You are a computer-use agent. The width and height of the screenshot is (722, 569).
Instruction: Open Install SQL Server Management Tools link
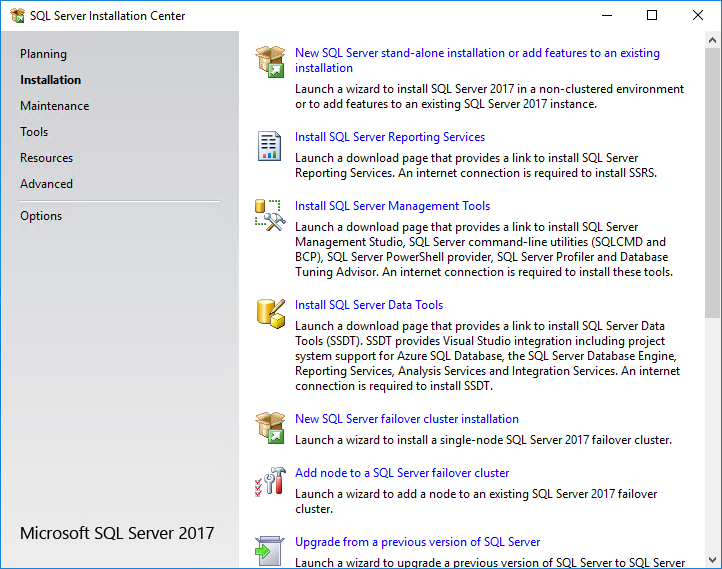[392, 206]
